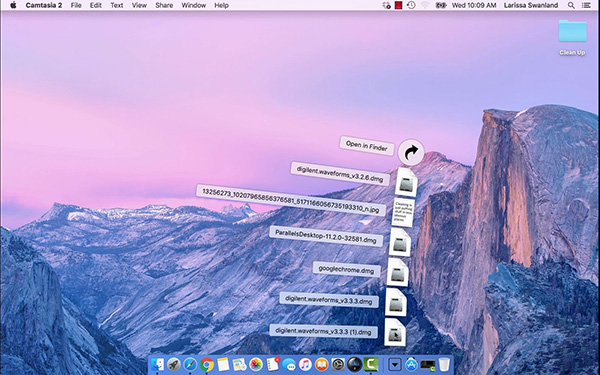The width and height of the screenshot is (600, 375).
Task: Open the Preview app icon in Dock
Action: coord(240,364)
